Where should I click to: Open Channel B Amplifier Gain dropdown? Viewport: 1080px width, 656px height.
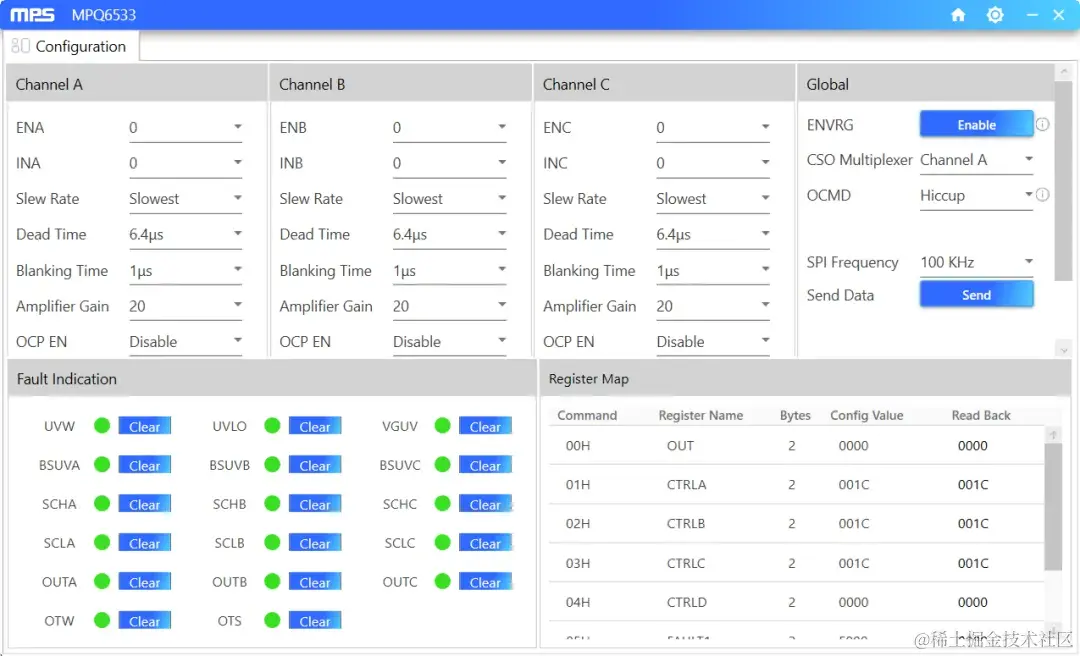[449, 306]
